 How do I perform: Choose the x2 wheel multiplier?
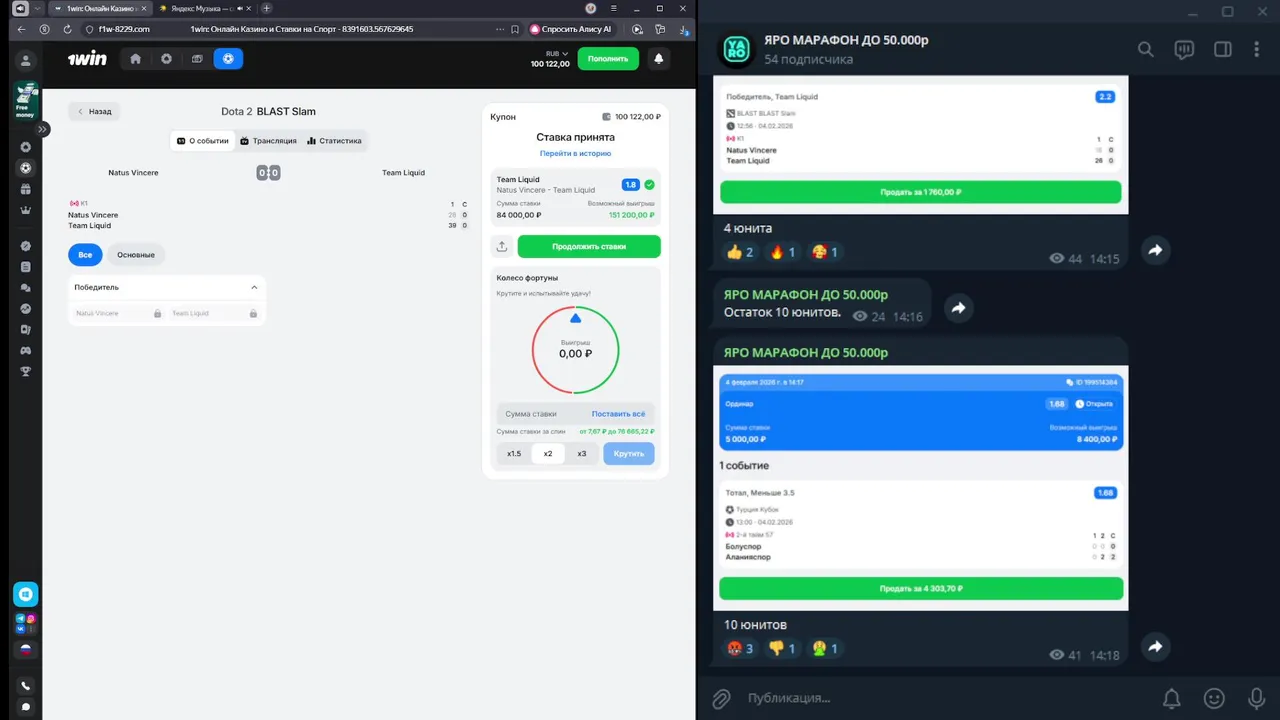[548, 453]
